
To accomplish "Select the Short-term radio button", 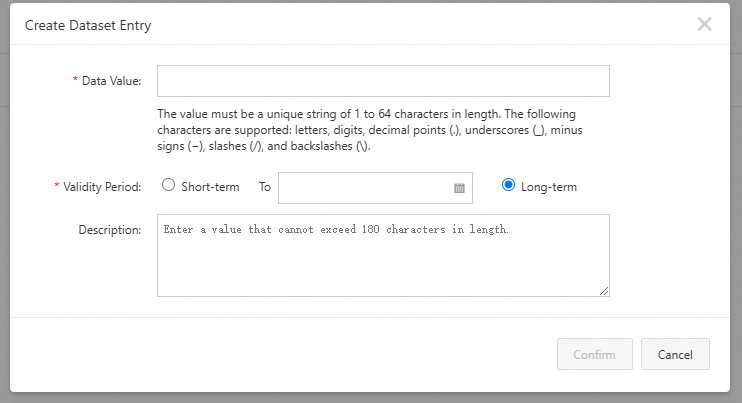I will click(168, 185).
